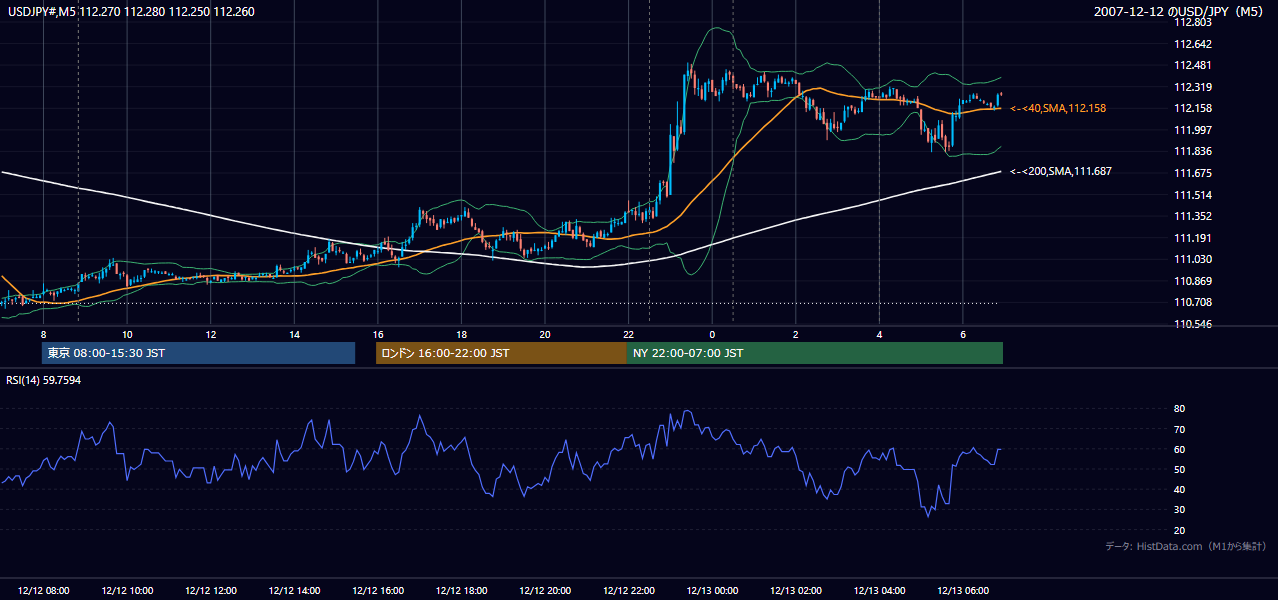Image resolution: width=1278 pixels, height=600 pixels.
Task: Click hour label 0 under the price chart
Action: (x=712, y=333)
